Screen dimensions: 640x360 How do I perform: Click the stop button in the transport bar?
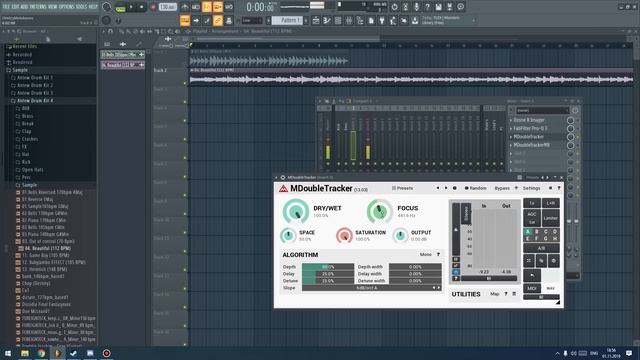[142, 7]
